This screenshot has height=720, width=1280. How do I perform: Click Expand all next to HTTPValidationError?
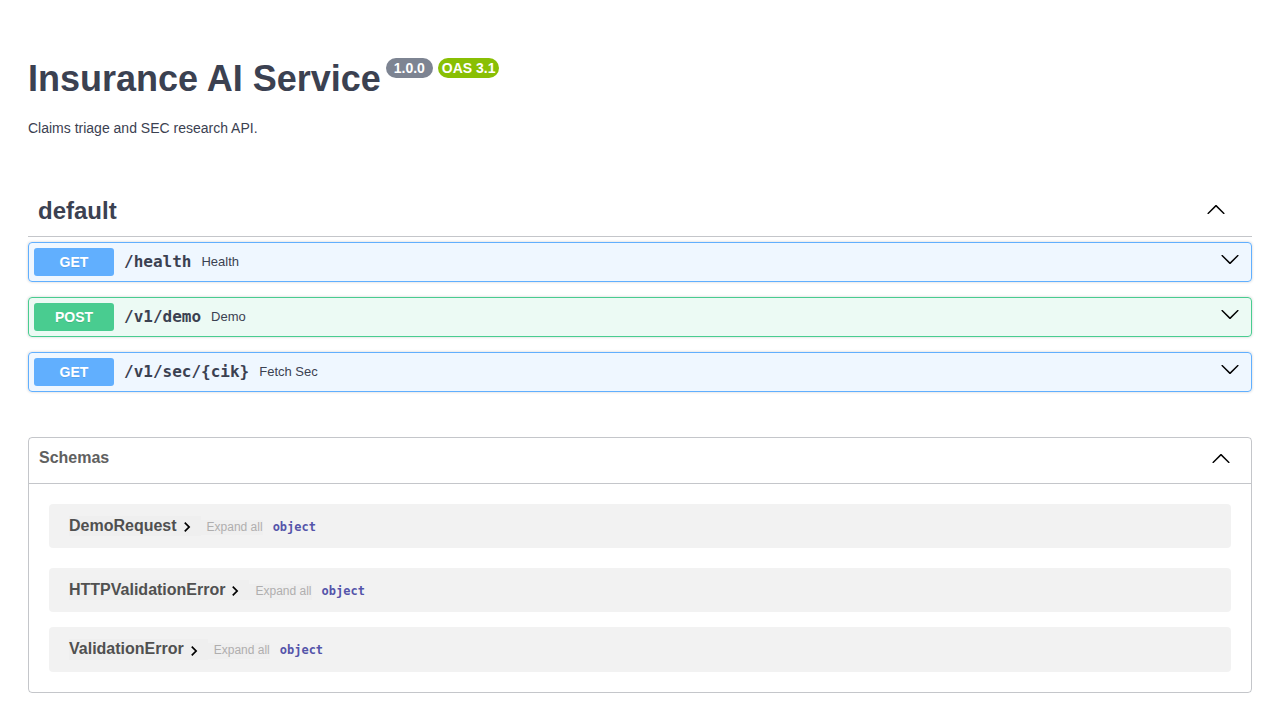click(x=283, y=591)
